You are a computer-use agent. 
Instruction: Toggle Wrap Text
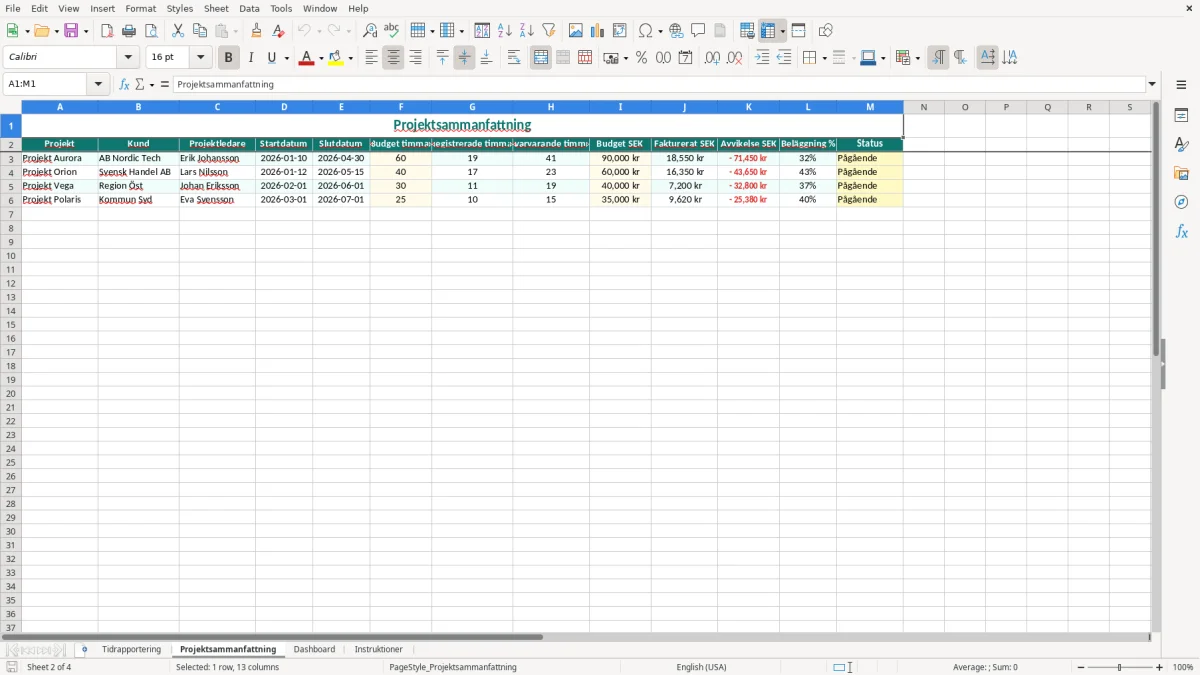point(514,58)
